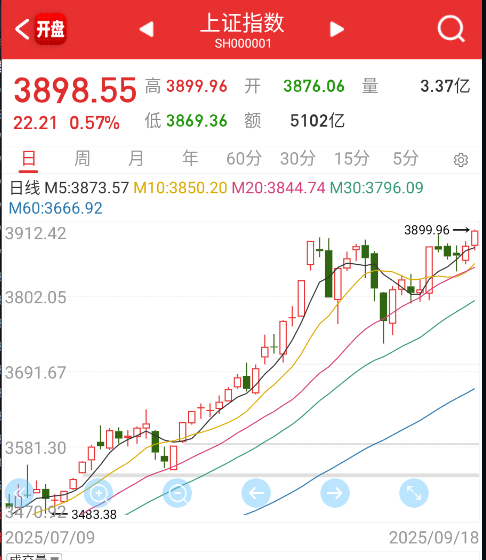486x560 pixels.
Task: Jump to earliest data with double-left circle
Action: [19, 493]
